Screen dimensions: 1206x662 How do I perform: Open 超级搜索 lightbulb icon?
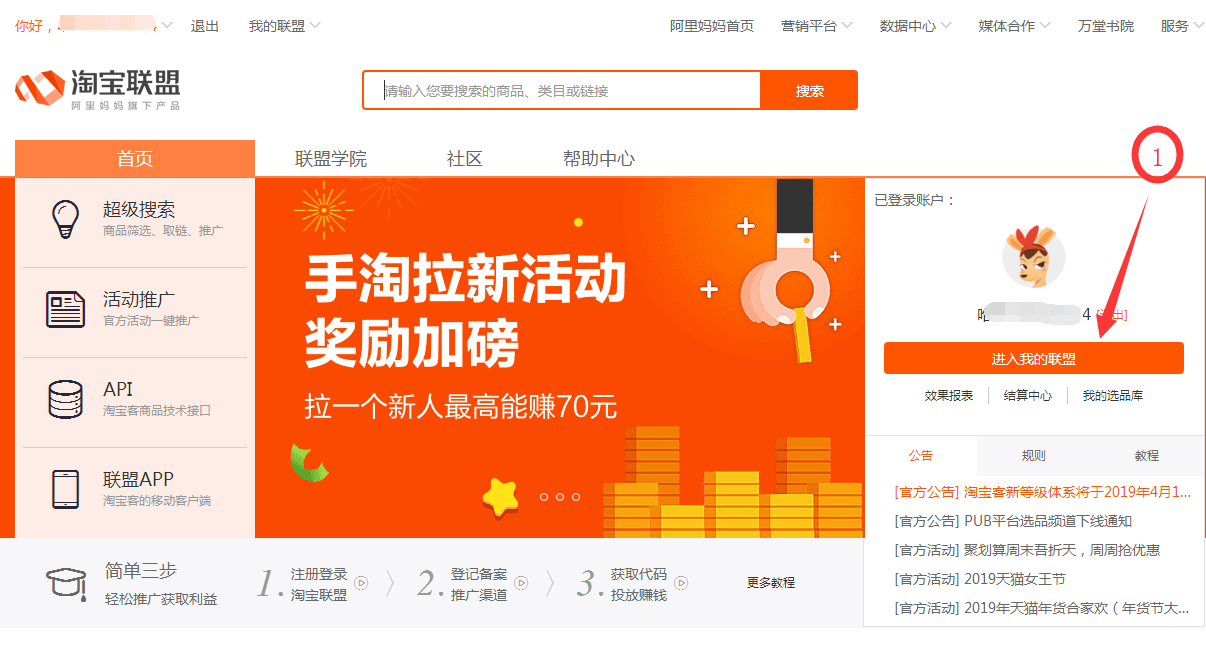pyautogui.click(x=66, y=219)
